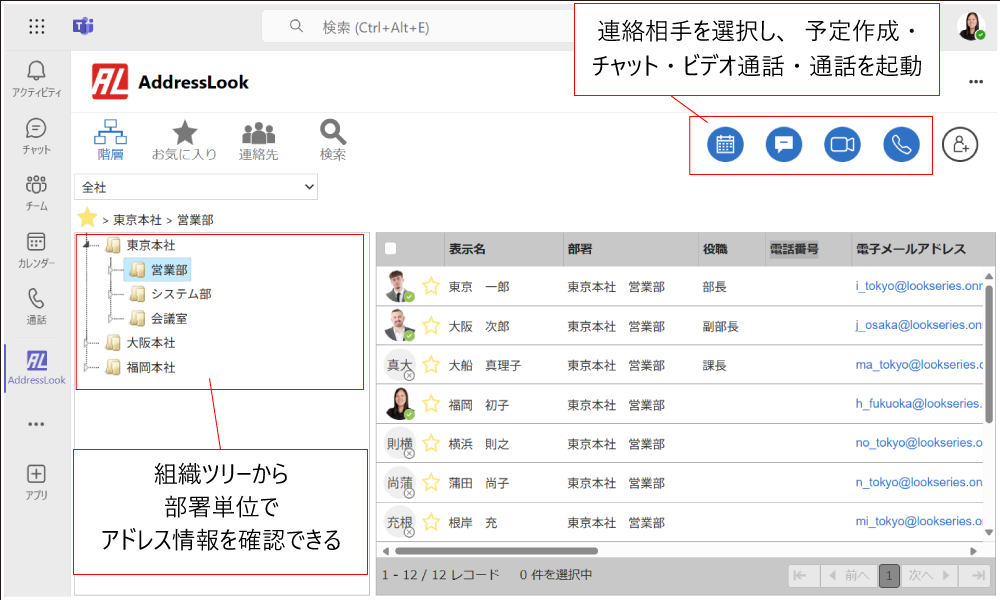Switch to the 検索 (search) tab
This screenshot has height=600, width=1000.
(x=332, y=140)
